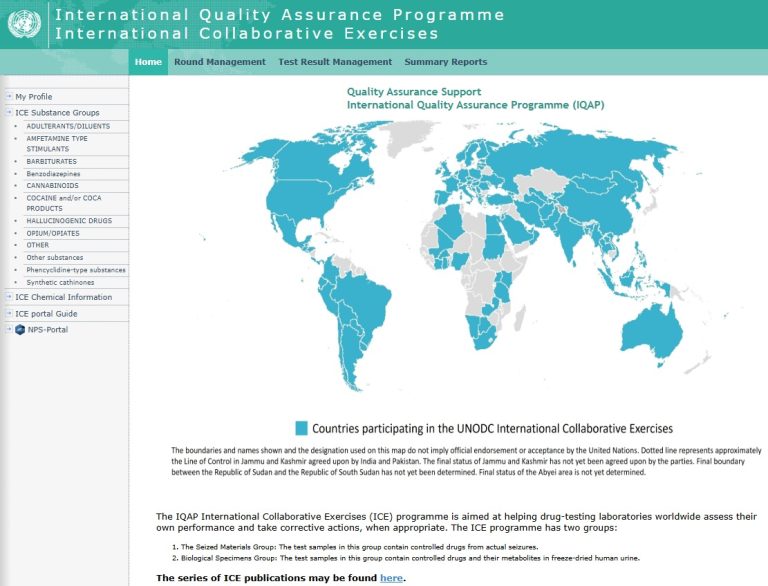Viewport: 768px width, 586px height.
Task: Go to Test Result Management
Action: (335, 62)
